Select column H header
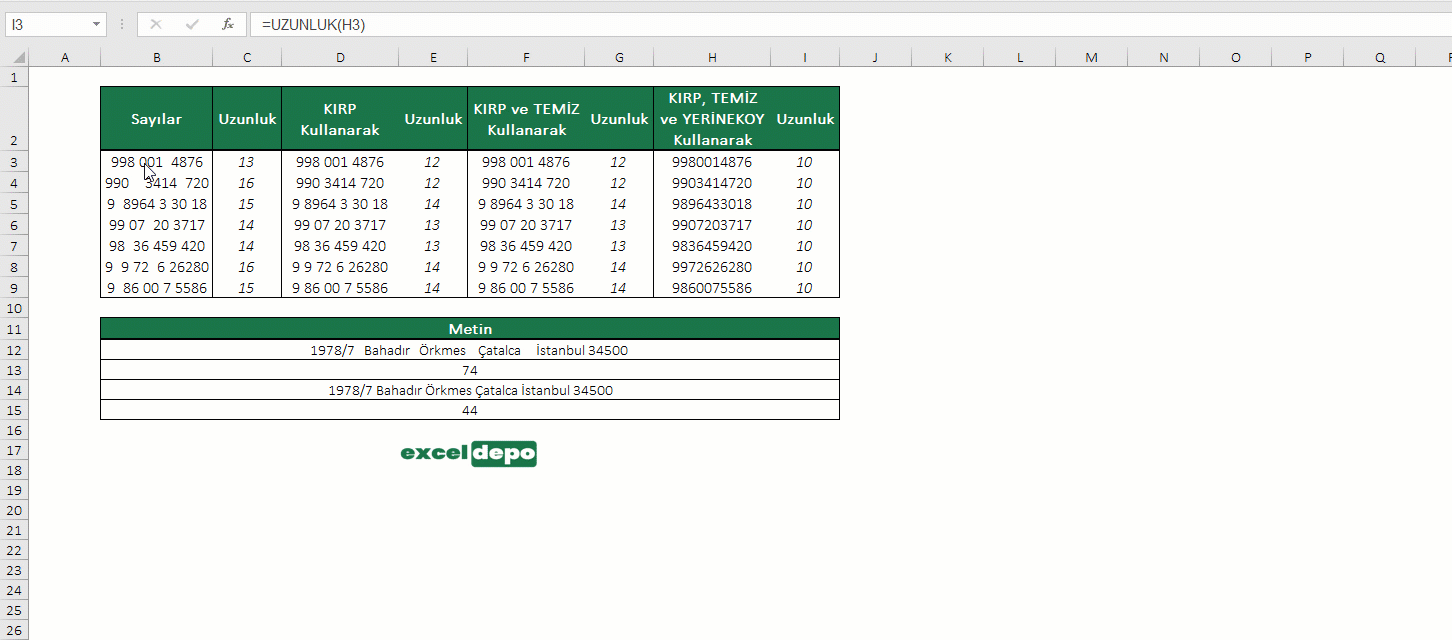1452x640 pixels. (x=712, y=58)
